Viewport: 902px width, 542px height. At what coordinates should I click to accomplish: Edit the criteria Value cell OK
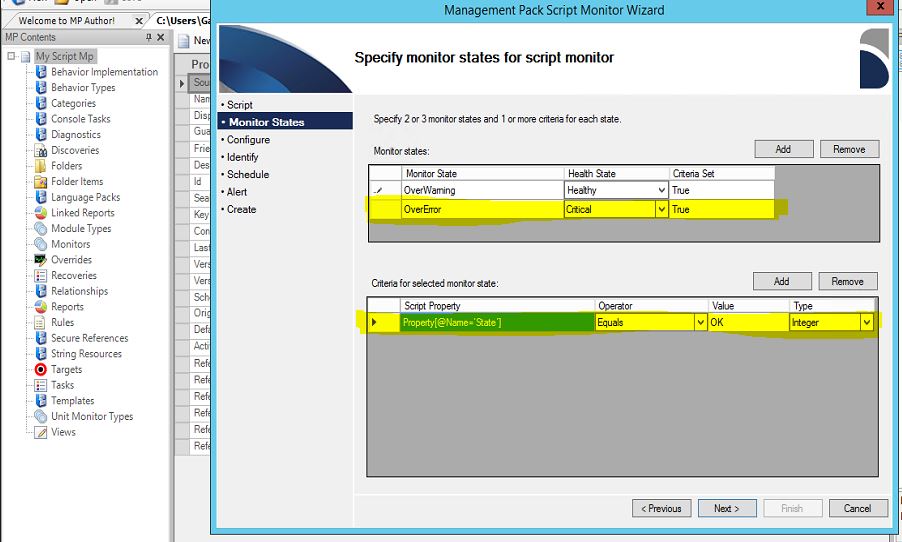(748, 323)
